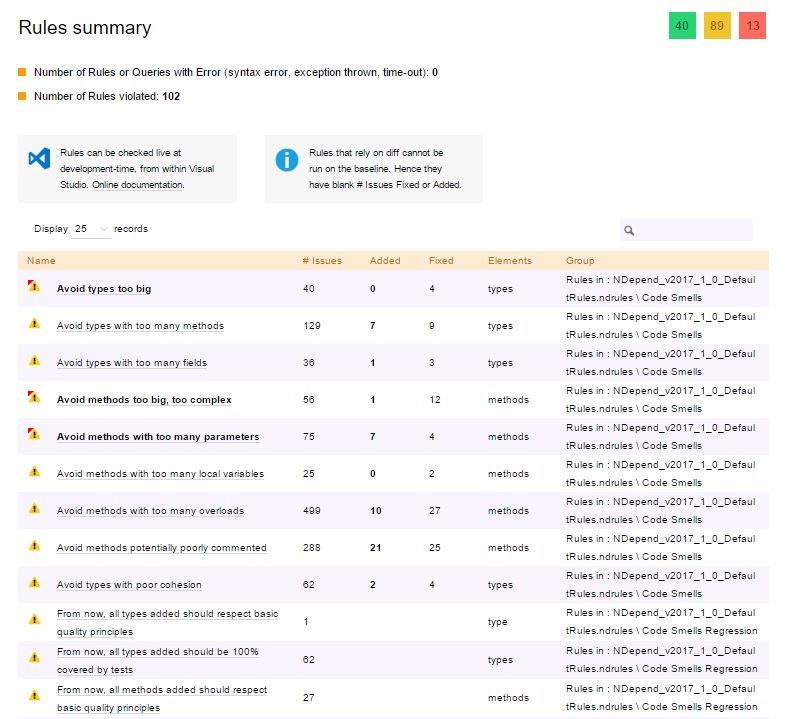
Task: Click warning icon for potentially poorly commented rule
Action: [34, 545]
